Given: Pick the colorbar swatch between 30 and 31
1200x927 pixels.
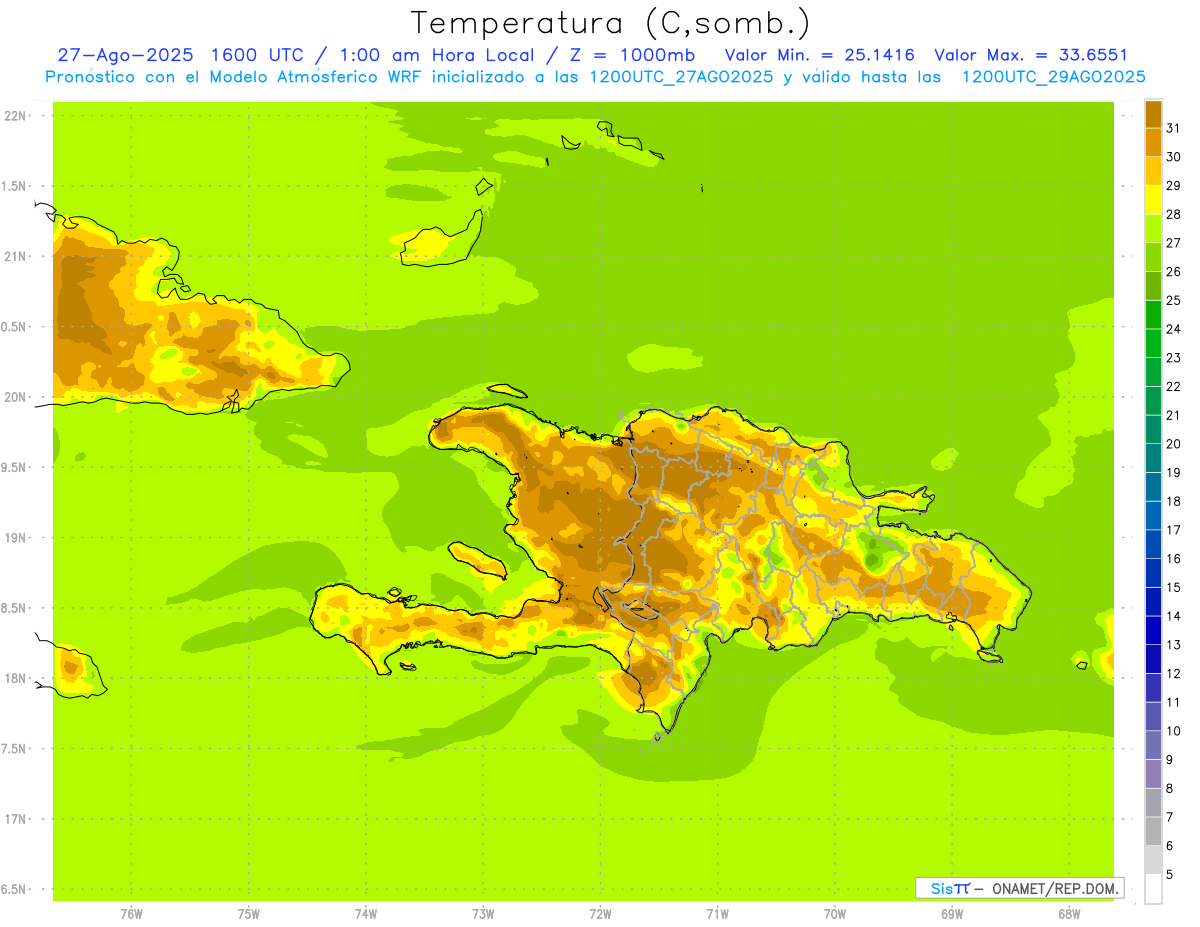Looking at the screenshot, I should click(1153, 142).
